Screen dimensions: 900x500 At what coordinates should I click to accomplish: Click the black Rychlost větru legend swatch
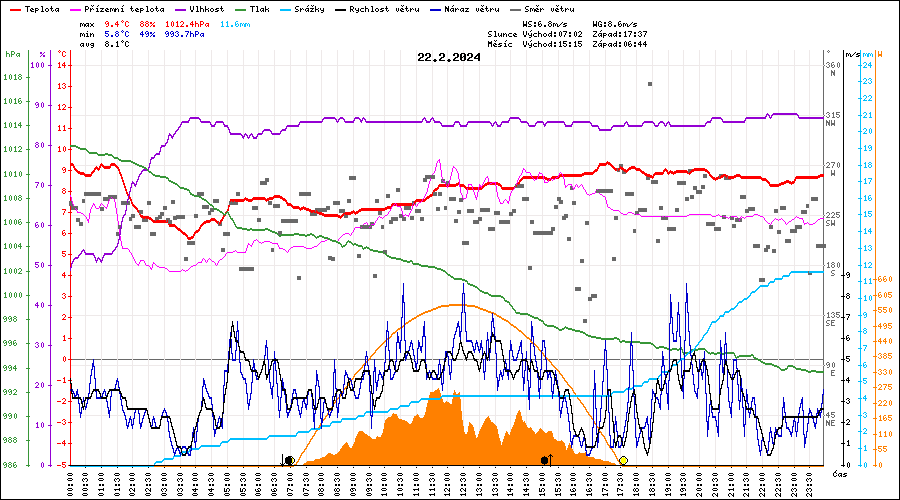341,10
